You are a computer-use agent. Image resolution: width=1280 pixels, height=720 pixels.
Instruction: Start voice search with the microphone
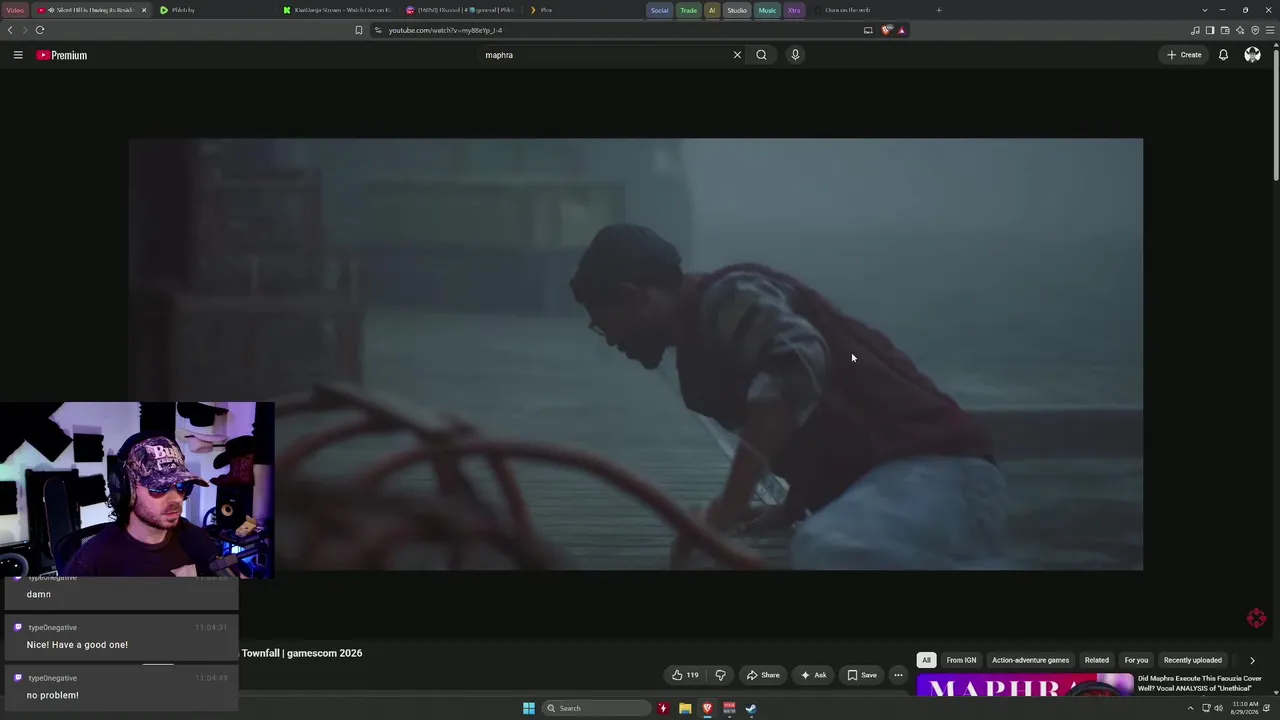(795, 55)
